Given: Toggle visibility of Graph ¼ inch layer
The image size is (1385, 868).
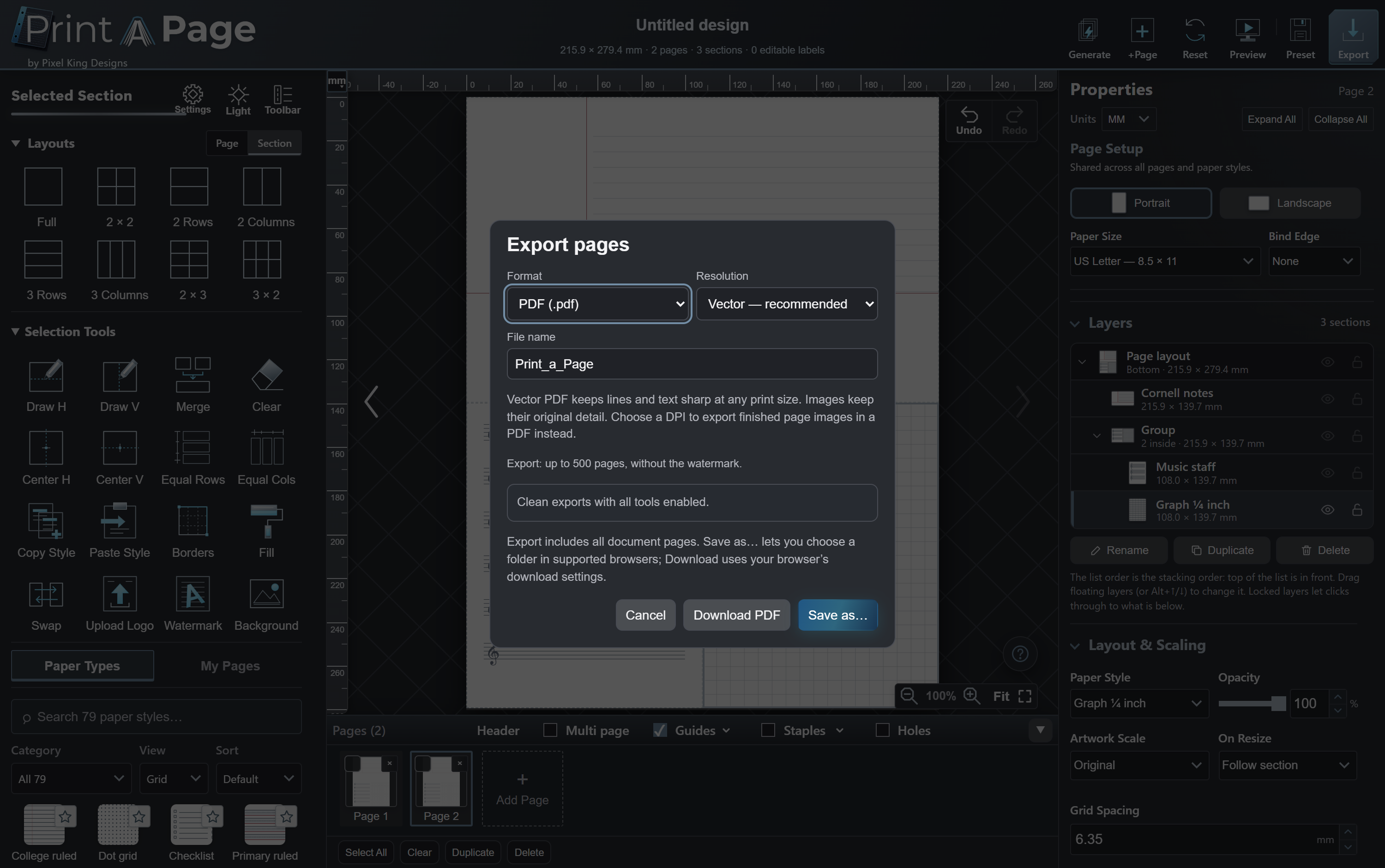Looking at the screenshot, I should pyautogui.click(x=1327, y=510).
